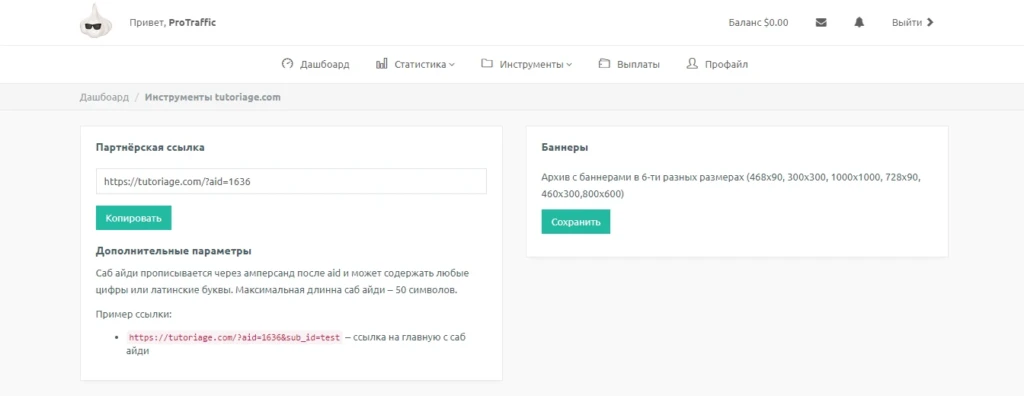Go to Дашбоард breadcrumb link

click(x=104, y=97)
